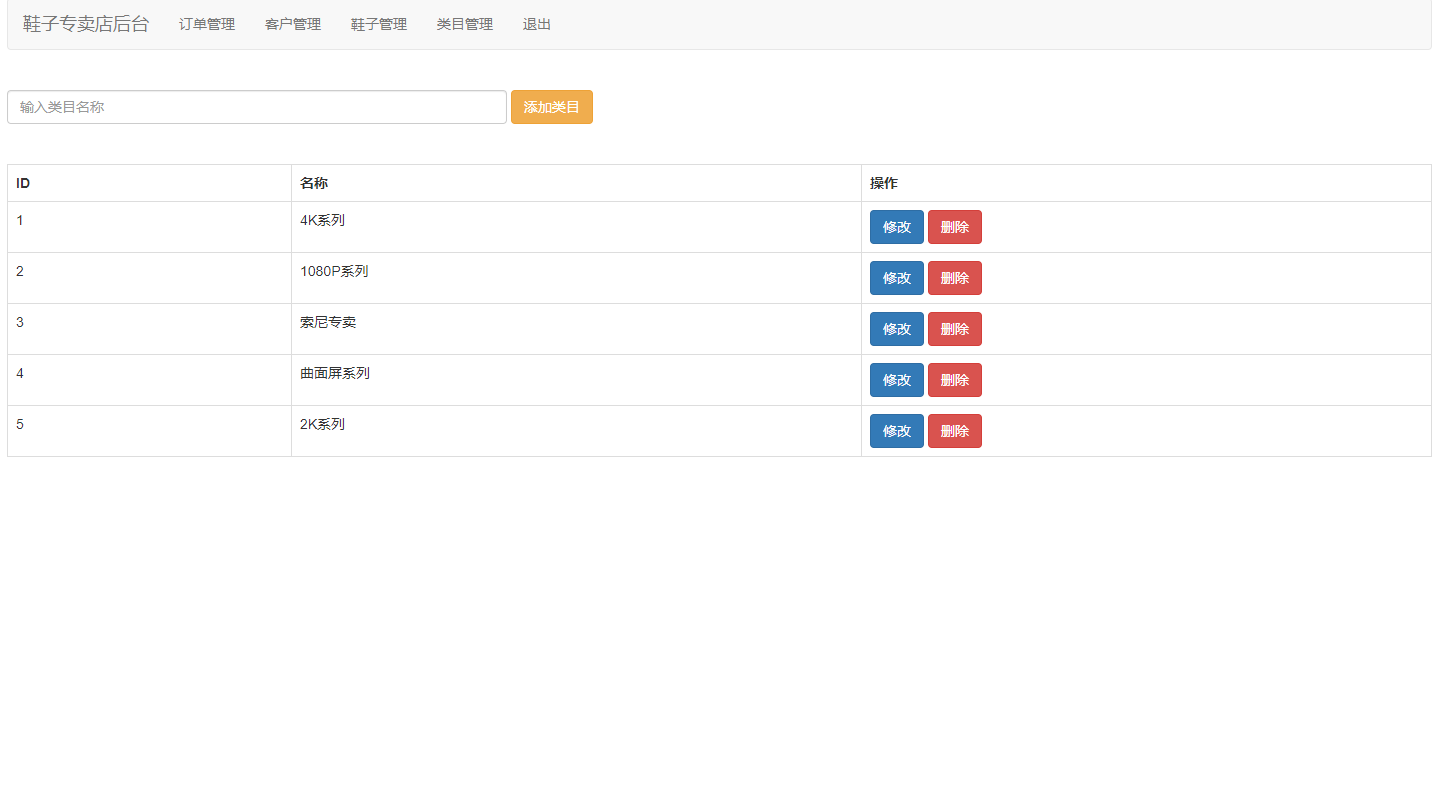Click the 添加类目 button
This screenshot has width=1443, height=793.
551,106
